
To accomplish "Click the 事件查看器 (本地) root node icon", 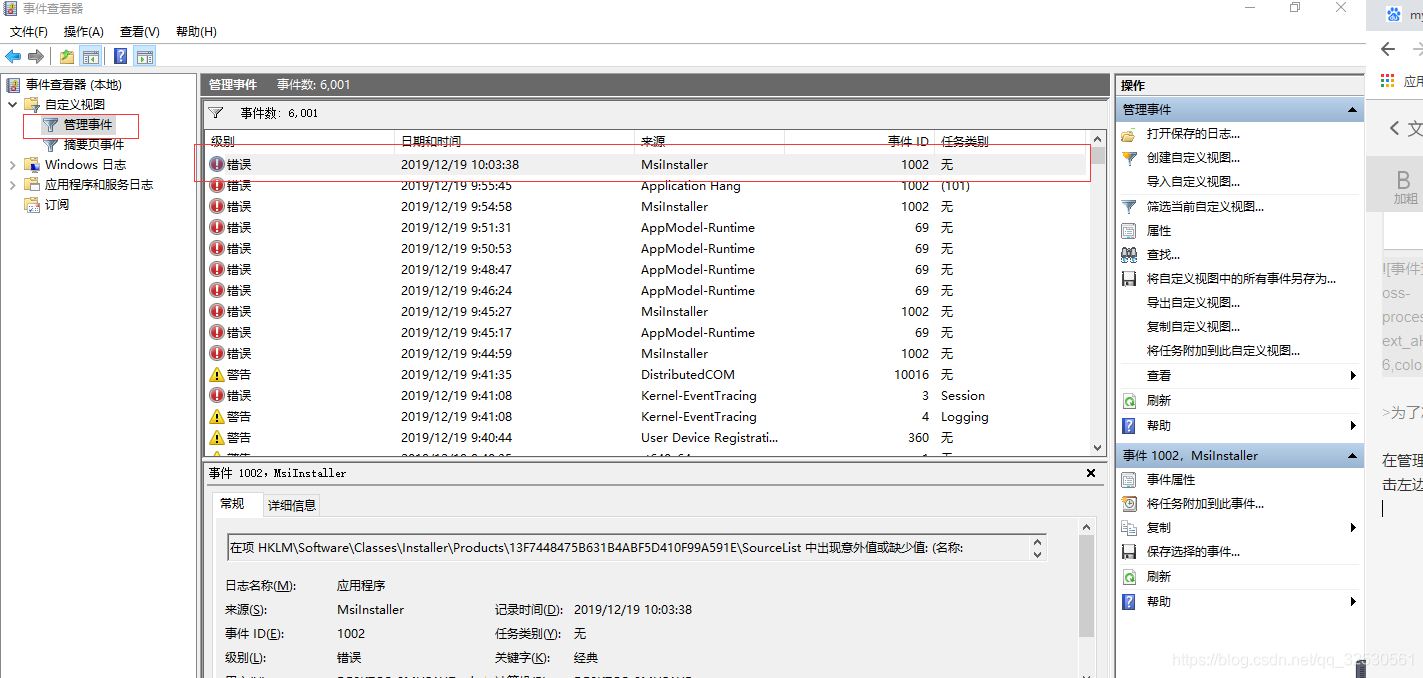I will (x=14, y=85).
